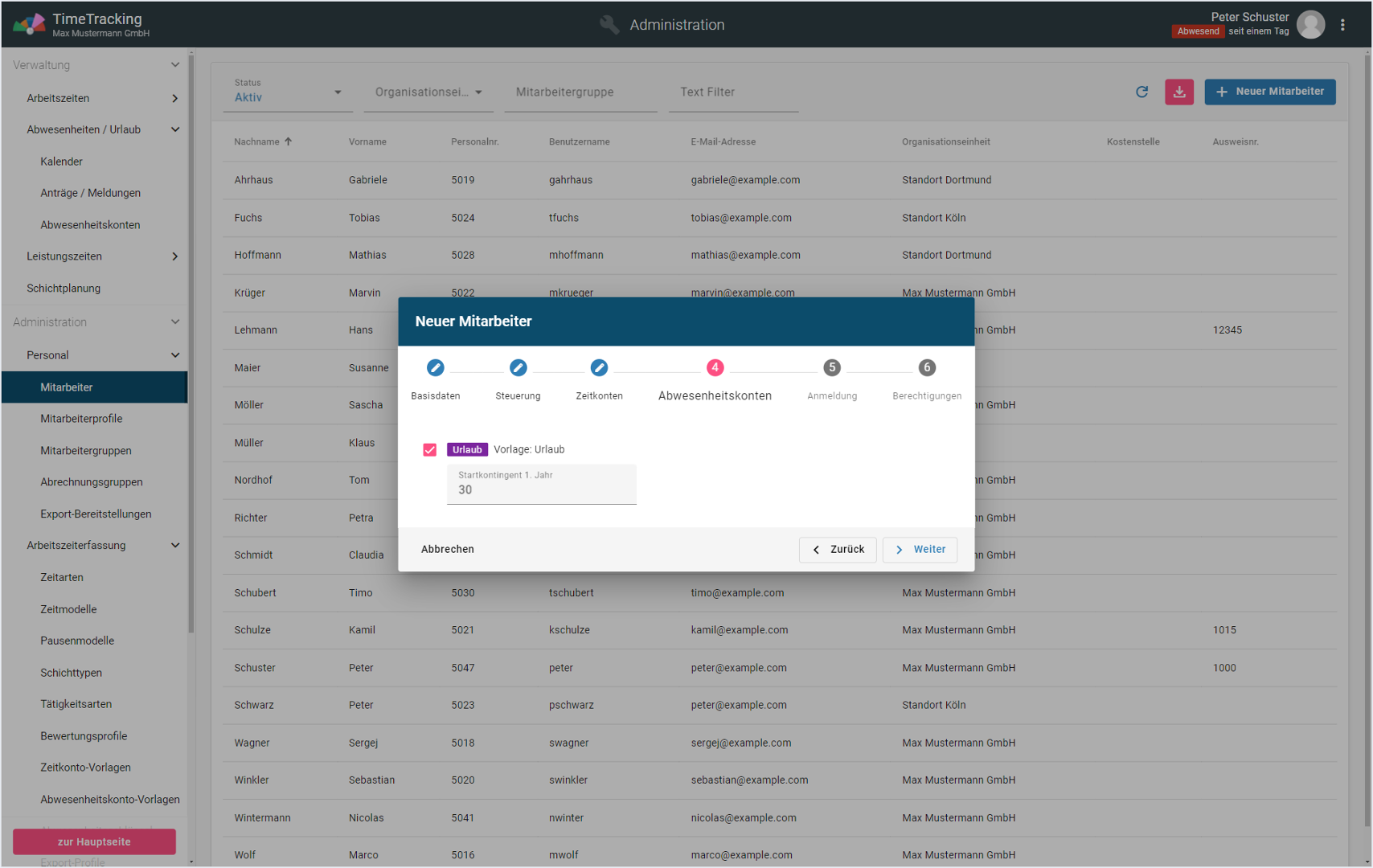Click the refresh icon above the employee table

coord(1141,92)
